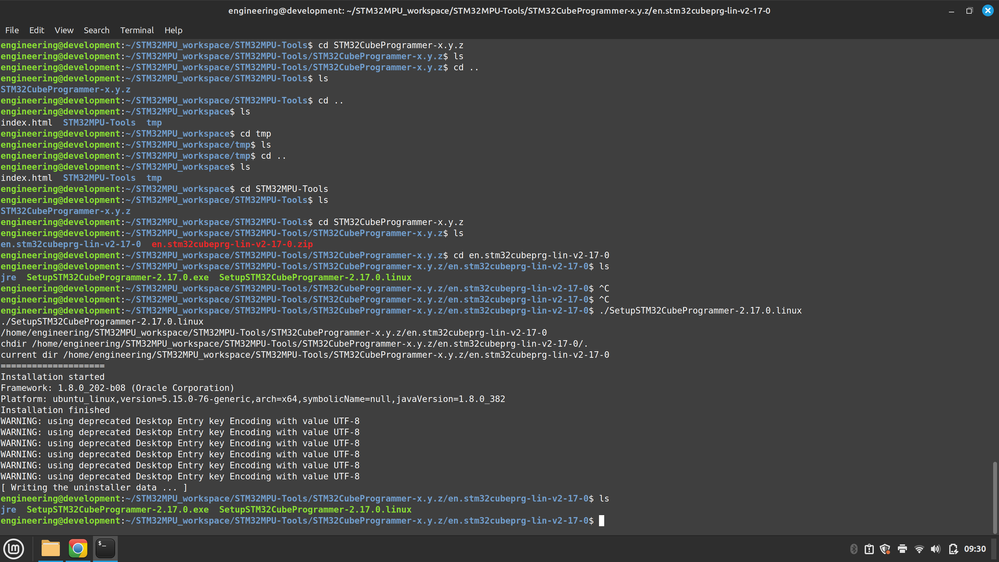
Task: Launch the Files folder icon in taskbar
Action: [50, 549]
